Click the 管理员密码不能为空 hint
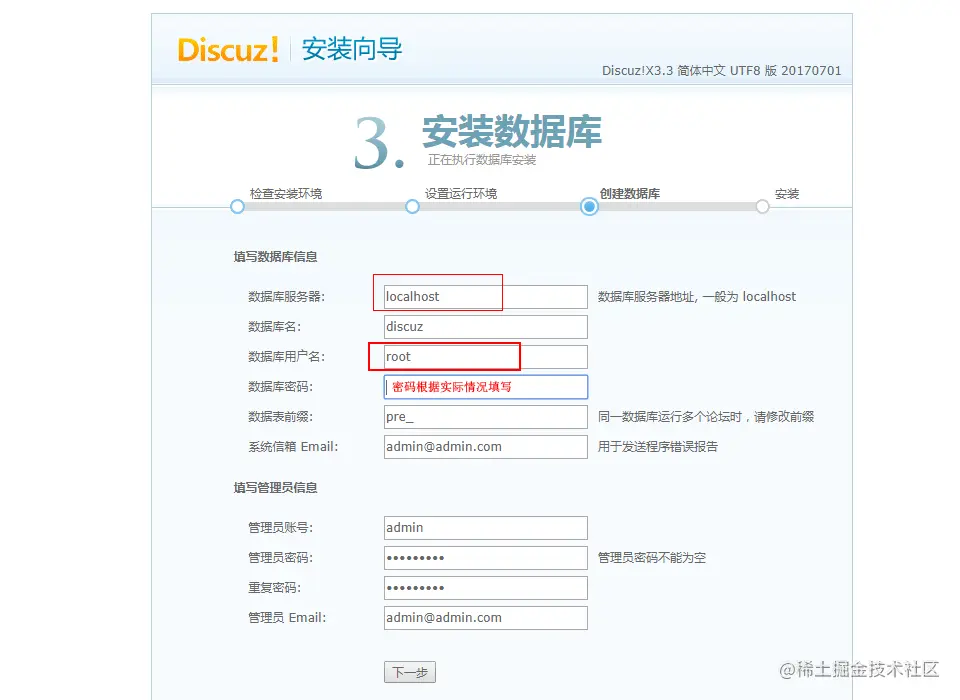This screenshot has height=700, width=960. 651,558
